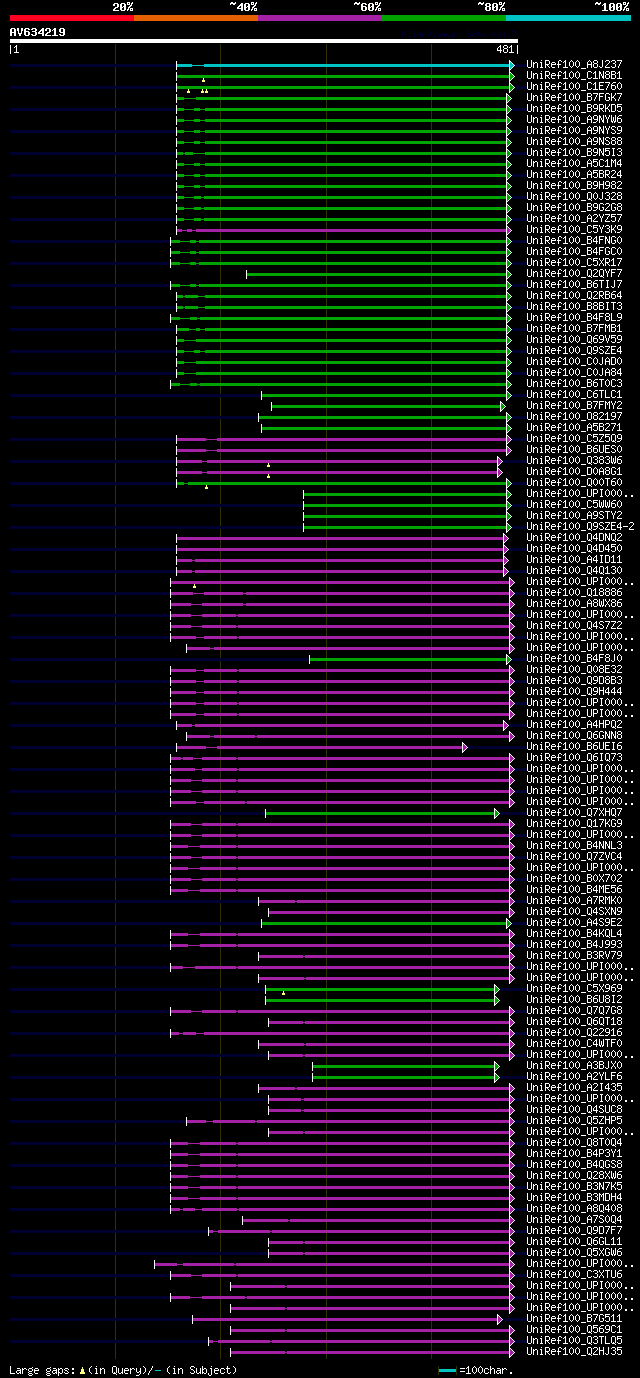
Task: Click the query end position 481
Action: coord(504,49)
